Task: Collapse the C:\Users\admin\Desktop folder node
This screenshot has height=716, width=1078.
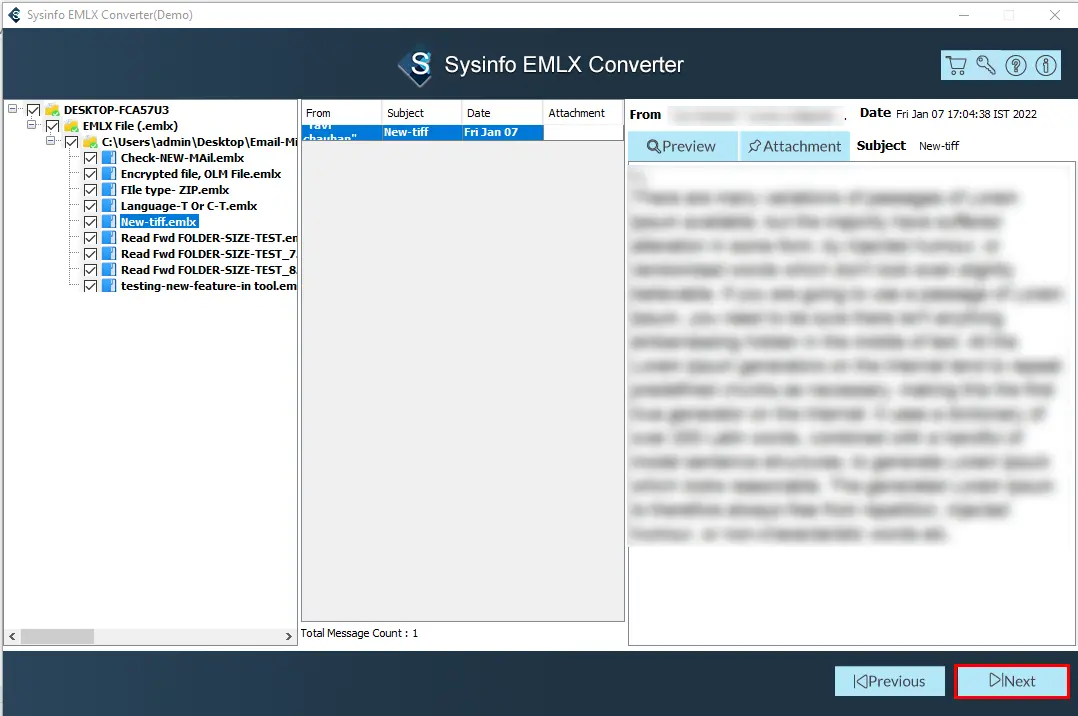Action: pos(50,140)
